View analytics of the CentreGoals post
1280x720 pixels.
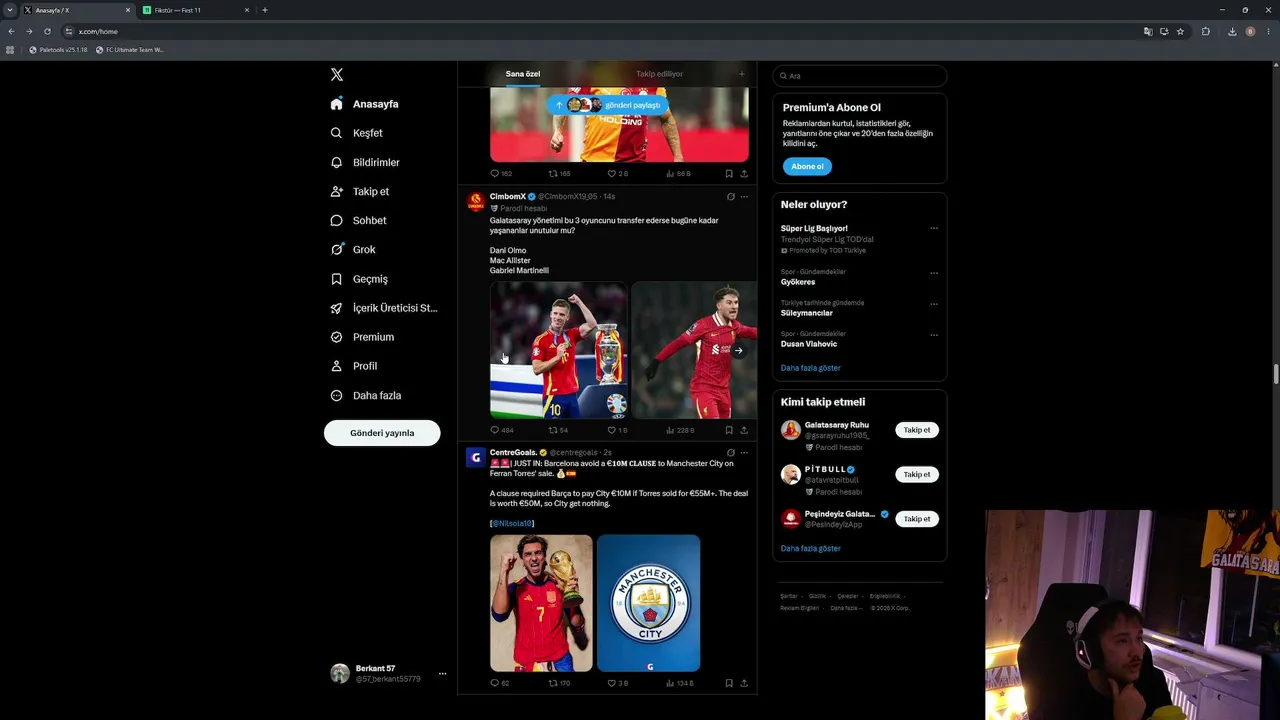[679, 683]
